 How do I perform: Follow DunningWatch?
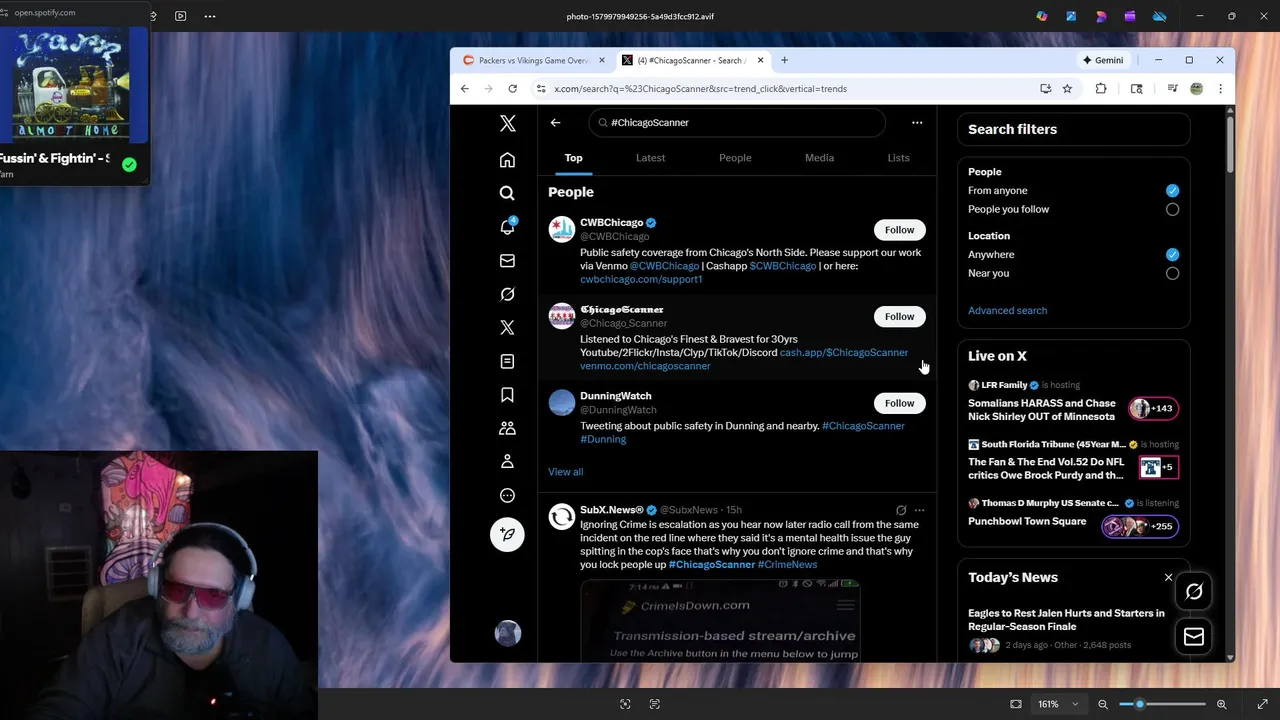click(x=899, y=403)
